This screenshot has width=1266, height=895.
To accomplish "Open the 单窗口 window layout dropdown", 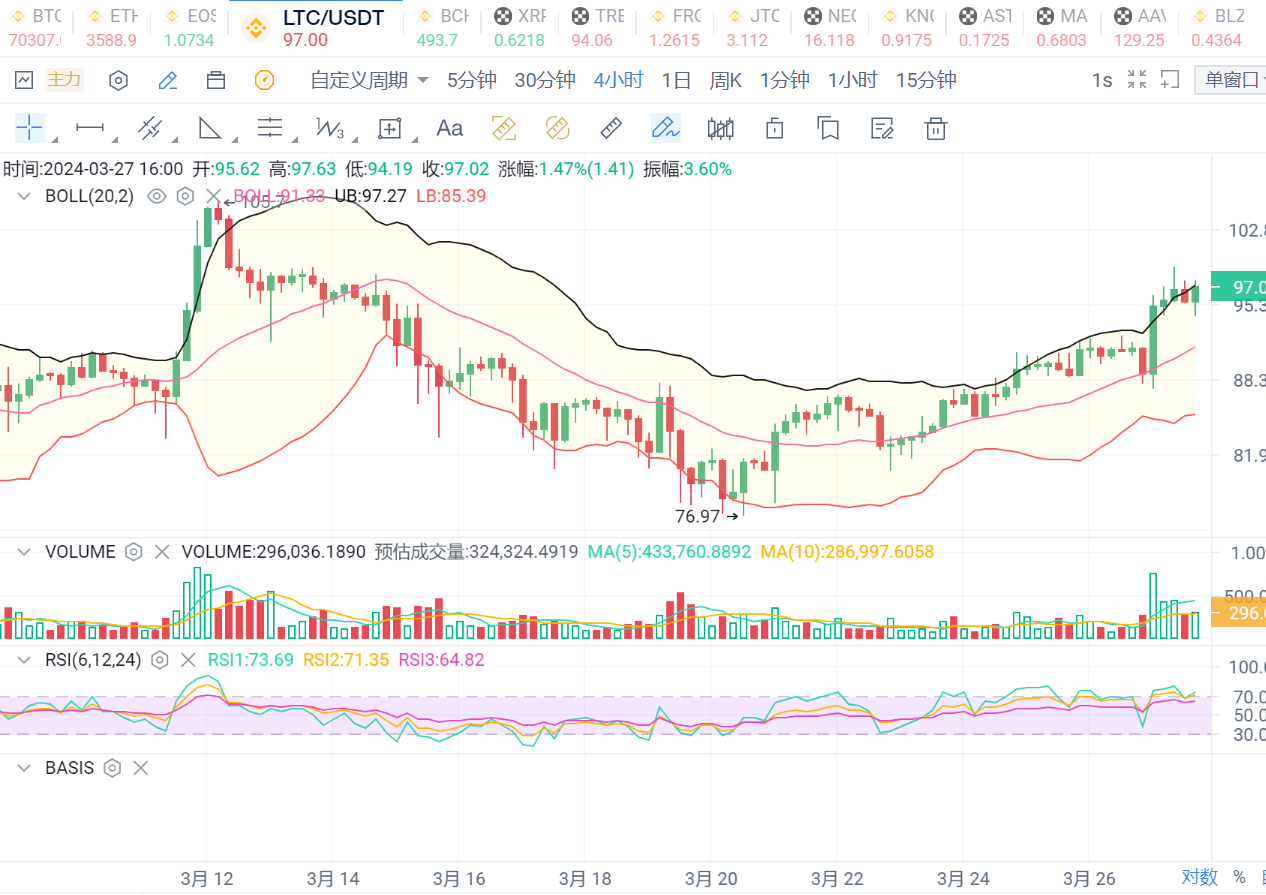I will click(x=1232, y=80).
